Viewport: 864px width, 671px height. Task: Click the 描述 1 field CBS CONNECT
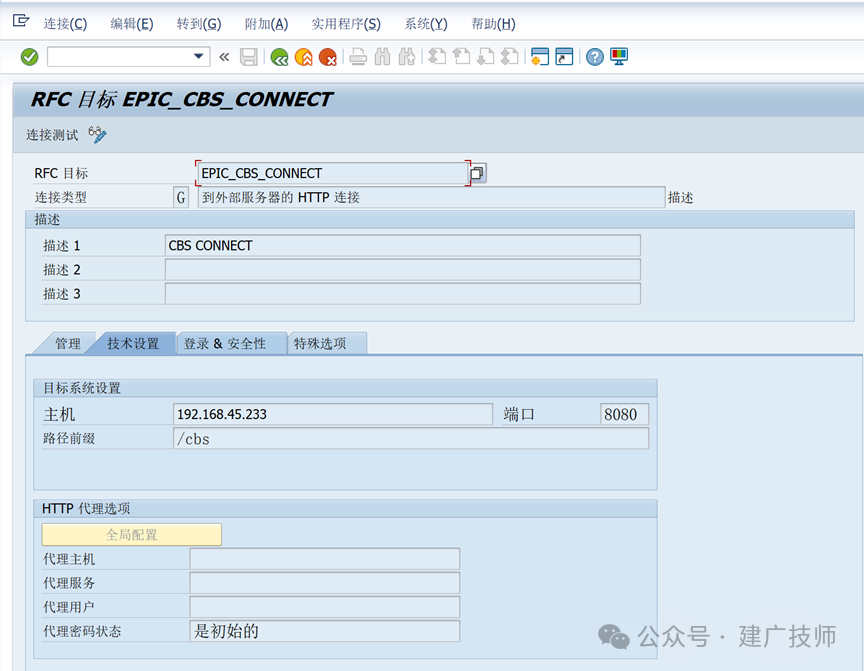pos(402,246)
